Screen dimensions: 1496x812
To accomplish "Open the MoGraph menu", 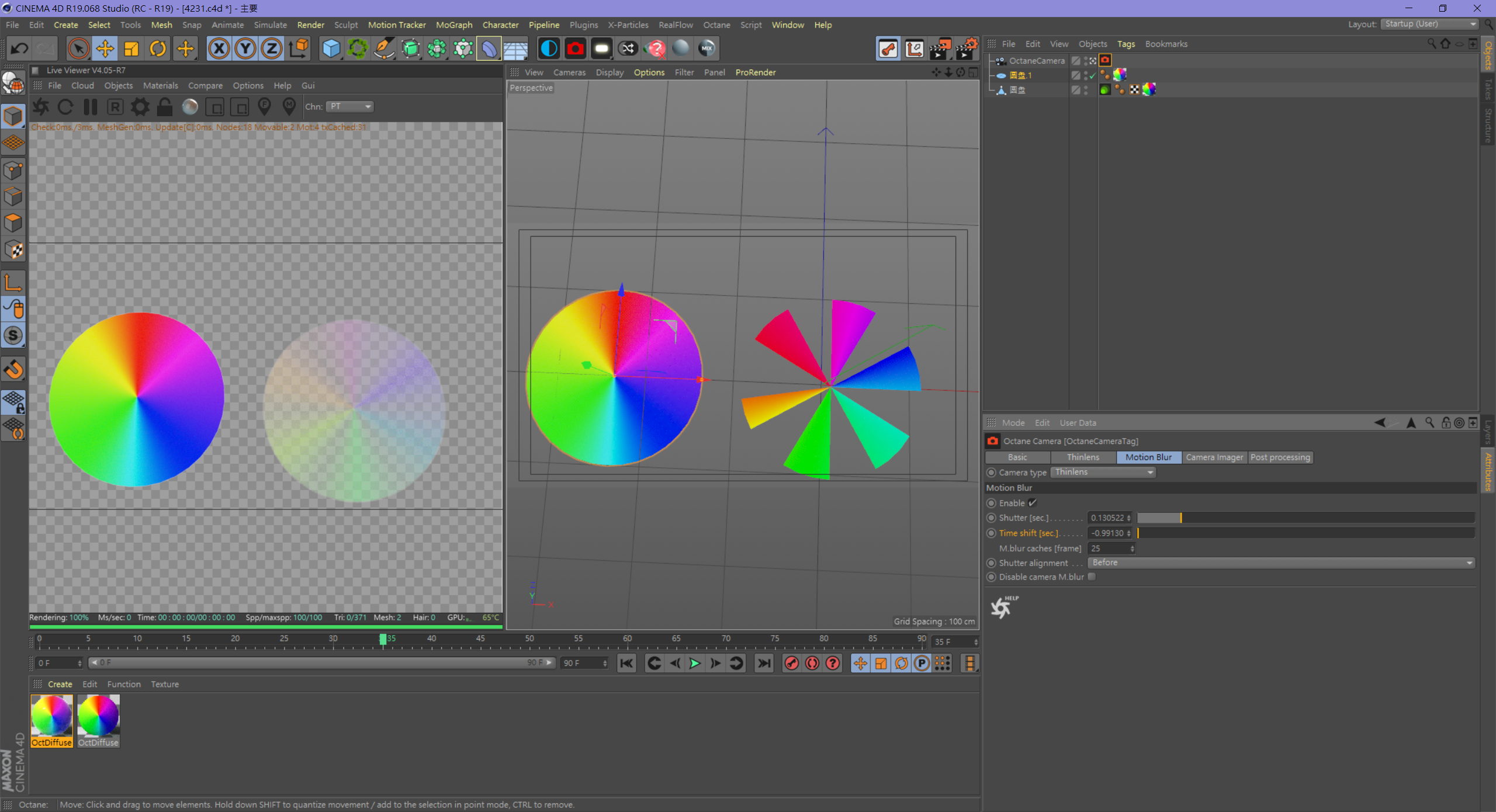I will (x=453, y=25).
